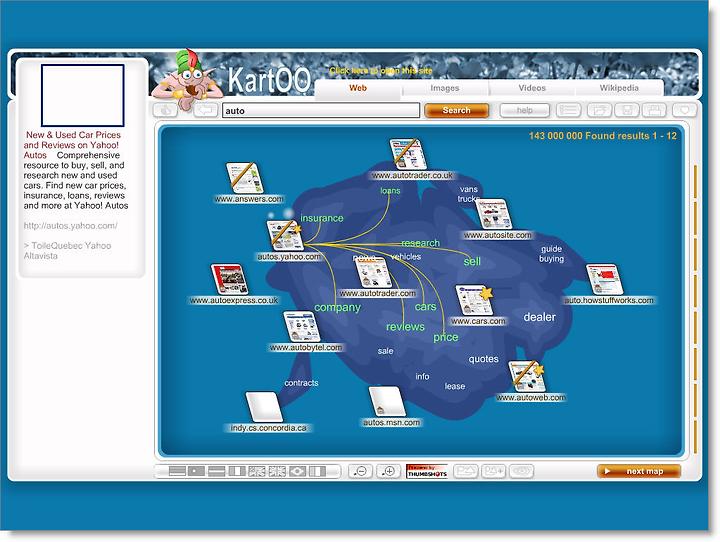
Task: Click the 'company' topic on the map
Action: coord(338,307)
